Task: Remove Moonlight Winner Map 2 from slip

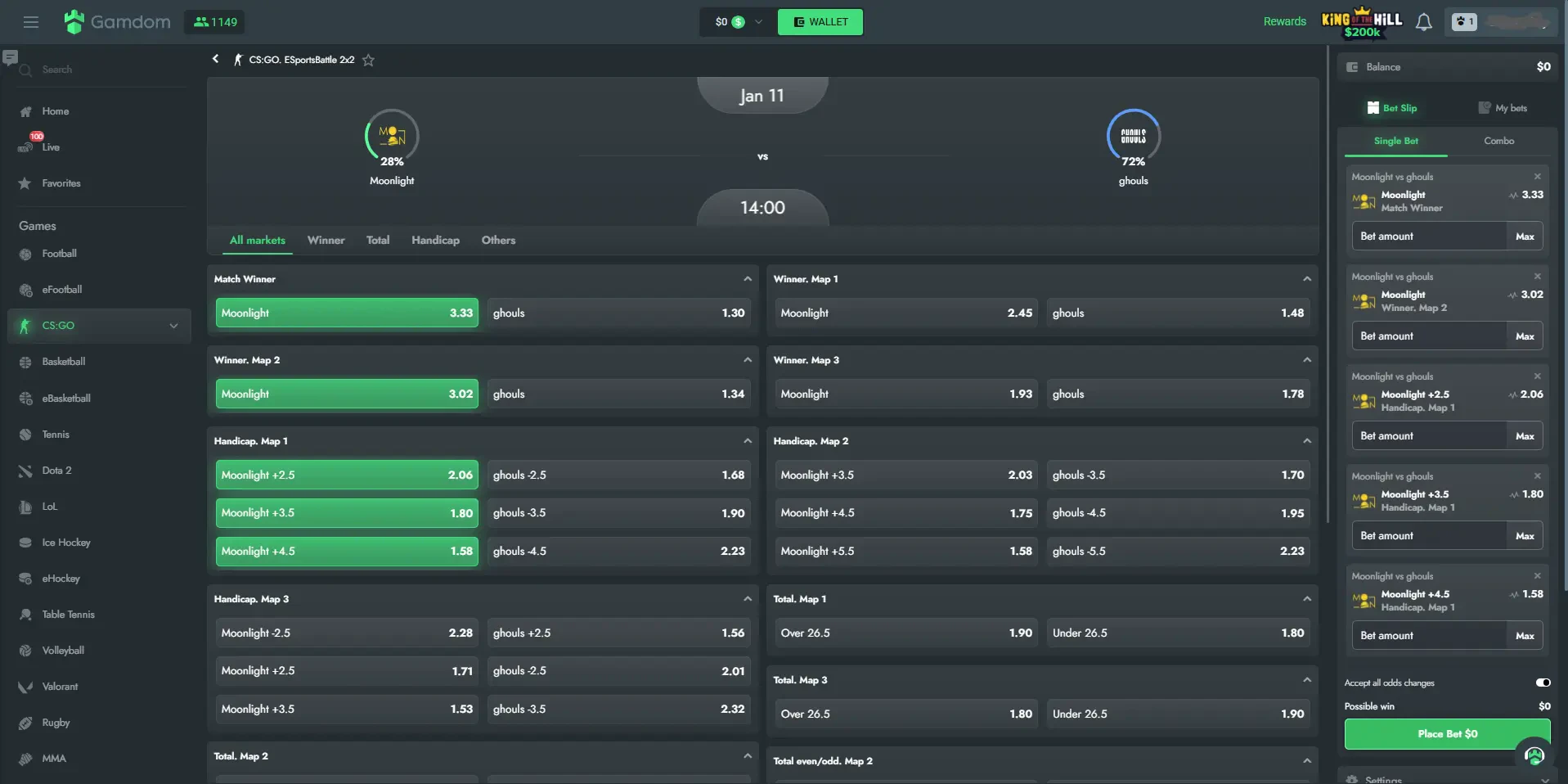Action: 1537,277
